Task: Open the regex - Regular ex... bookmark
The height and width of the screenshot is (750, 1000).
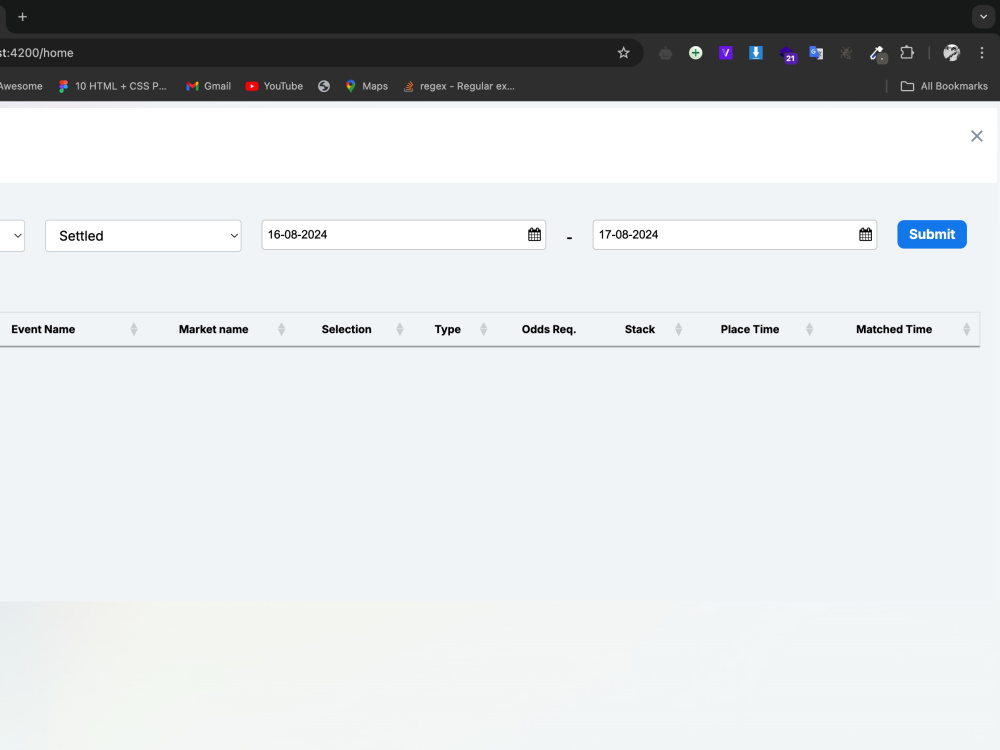Action: 459,86
